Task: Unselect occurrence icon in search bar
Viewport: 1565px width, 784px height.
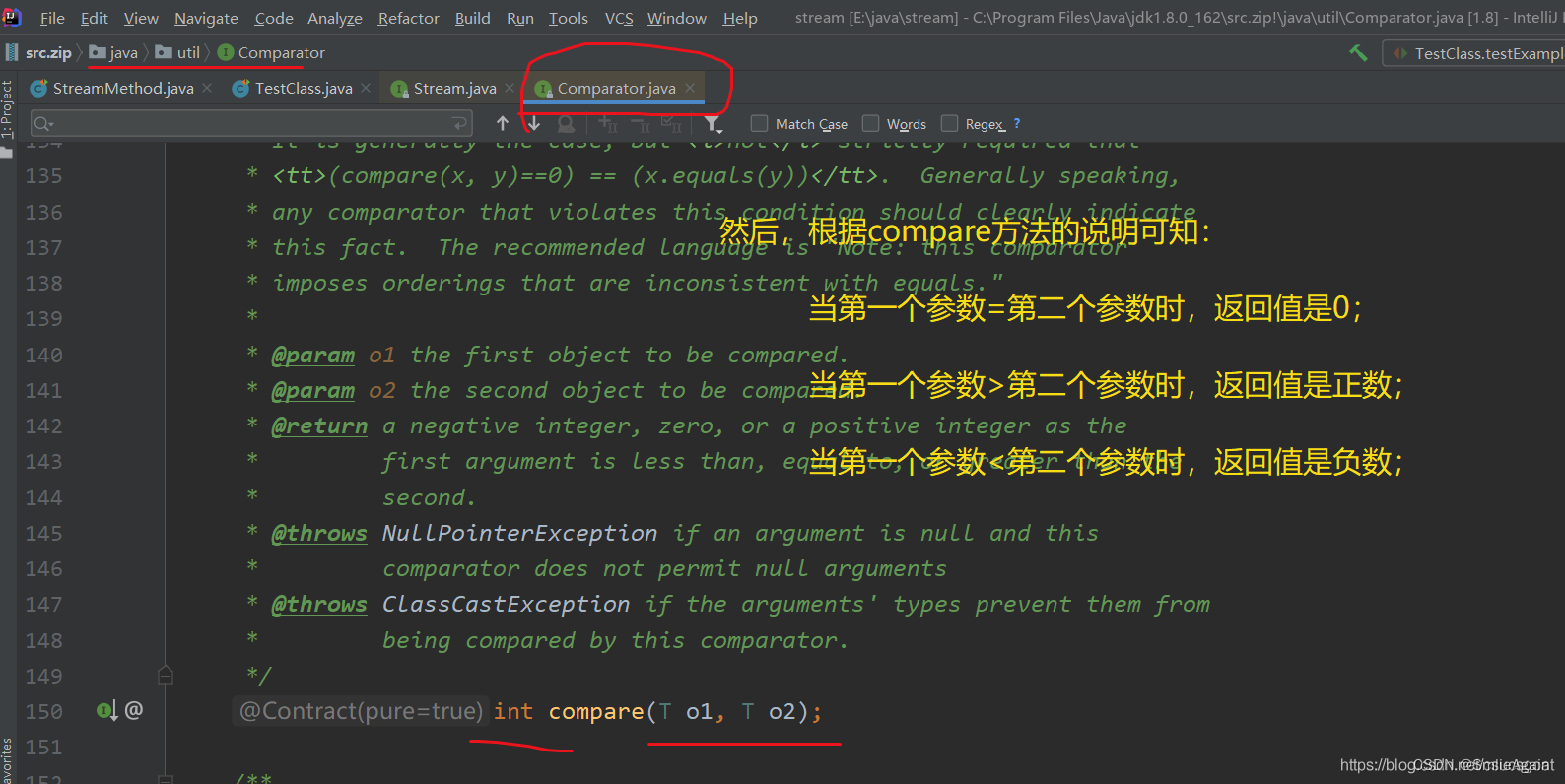Action: [x=640, y=123]
